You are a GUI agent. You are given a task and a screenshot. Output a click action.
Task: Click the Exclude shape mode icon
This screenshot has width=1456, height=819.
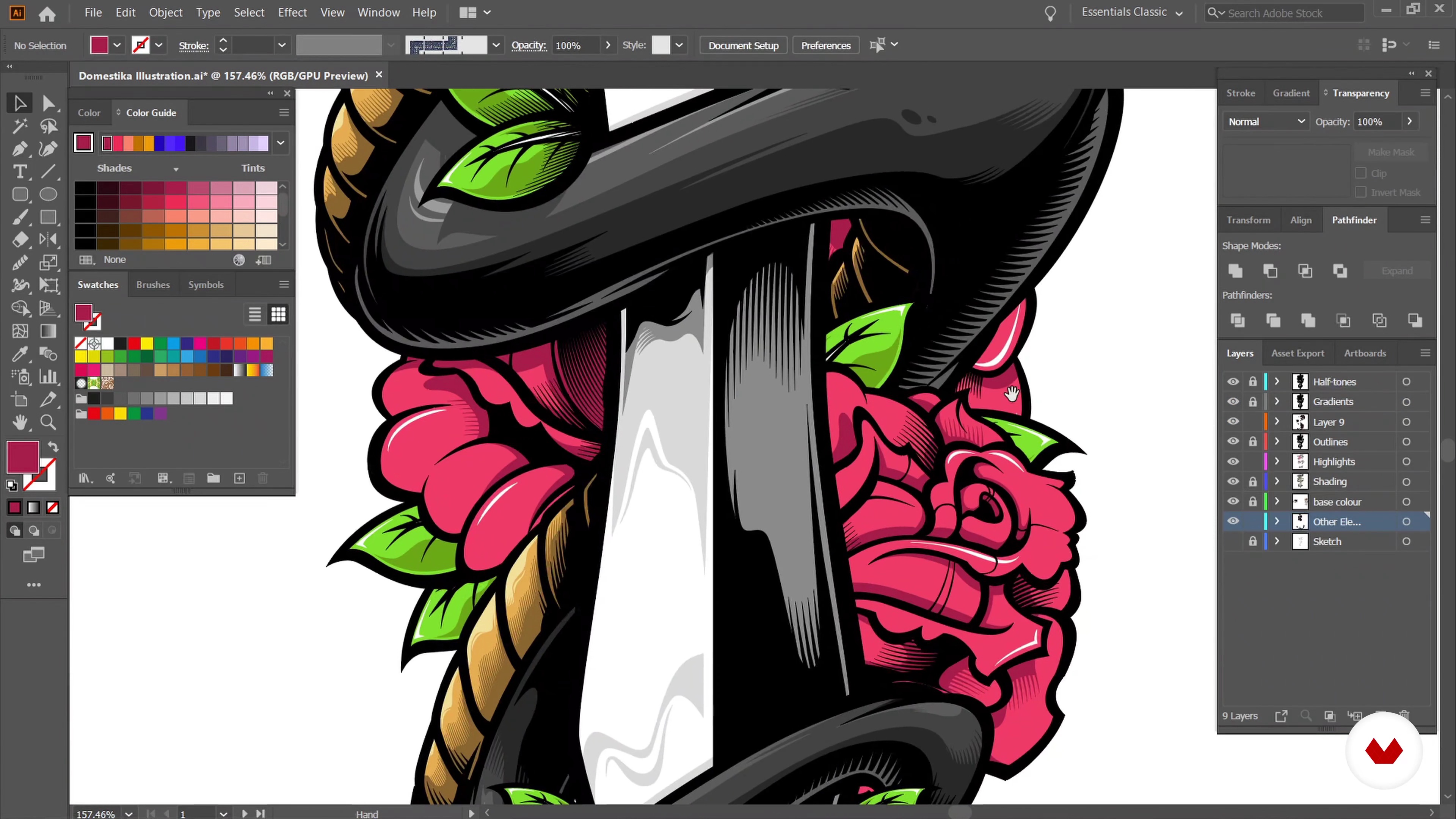tap(1340, 271)
